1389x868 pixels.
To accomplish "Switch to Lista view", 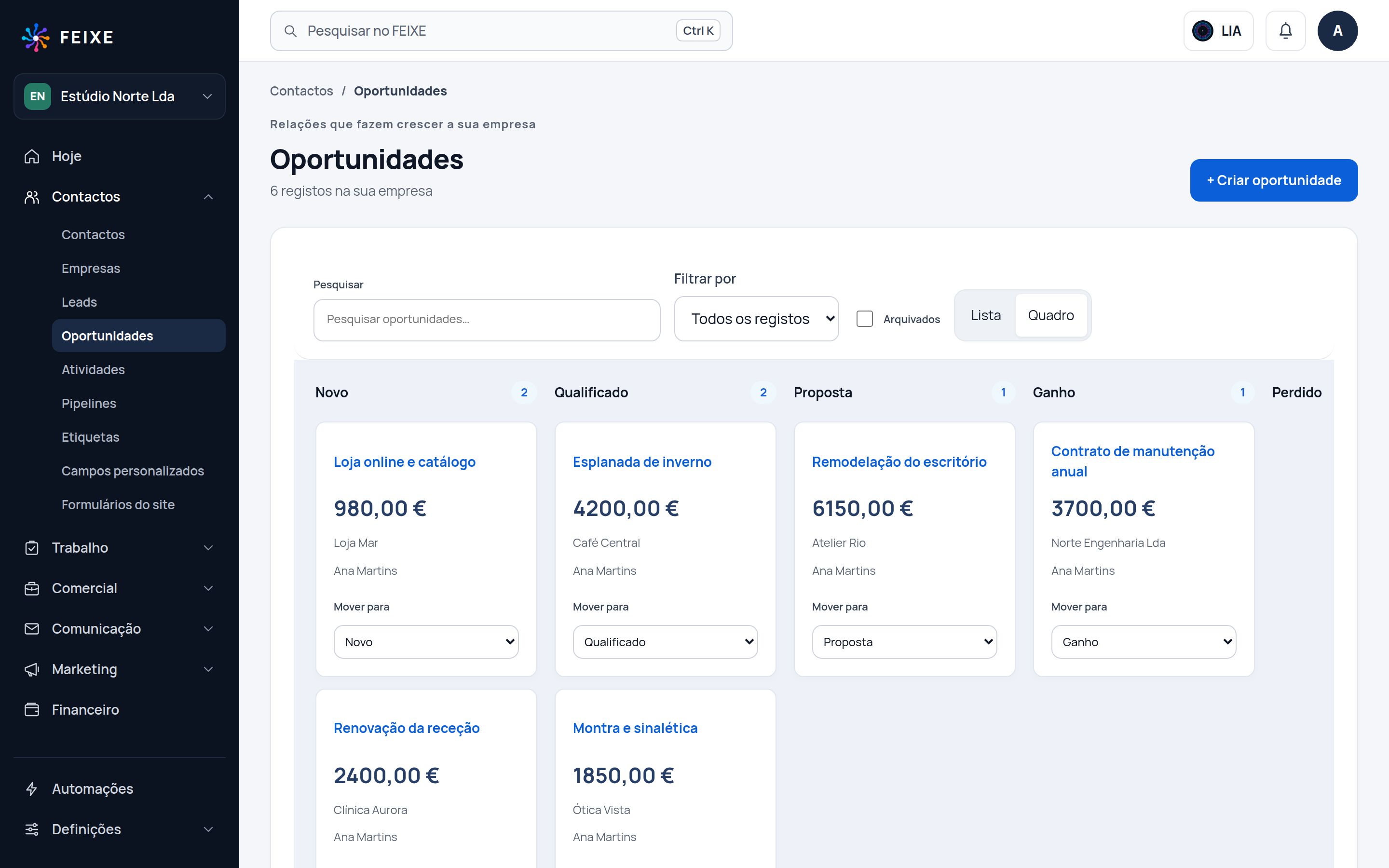I will point(985,315).
